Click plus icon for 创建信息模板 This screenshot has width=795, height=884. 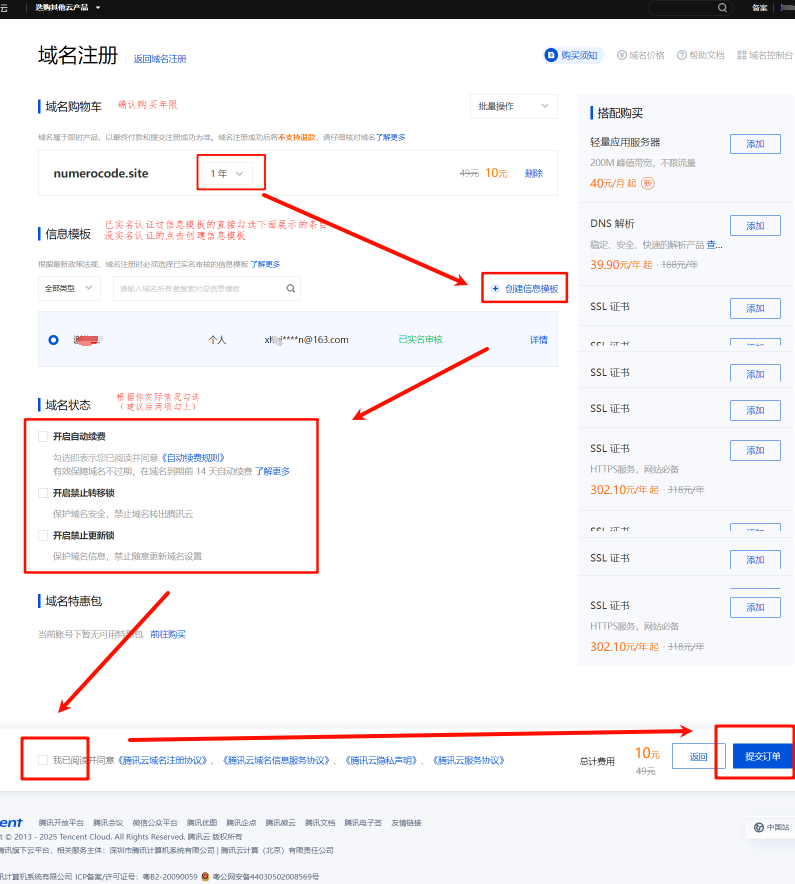[x=495, y=289]
